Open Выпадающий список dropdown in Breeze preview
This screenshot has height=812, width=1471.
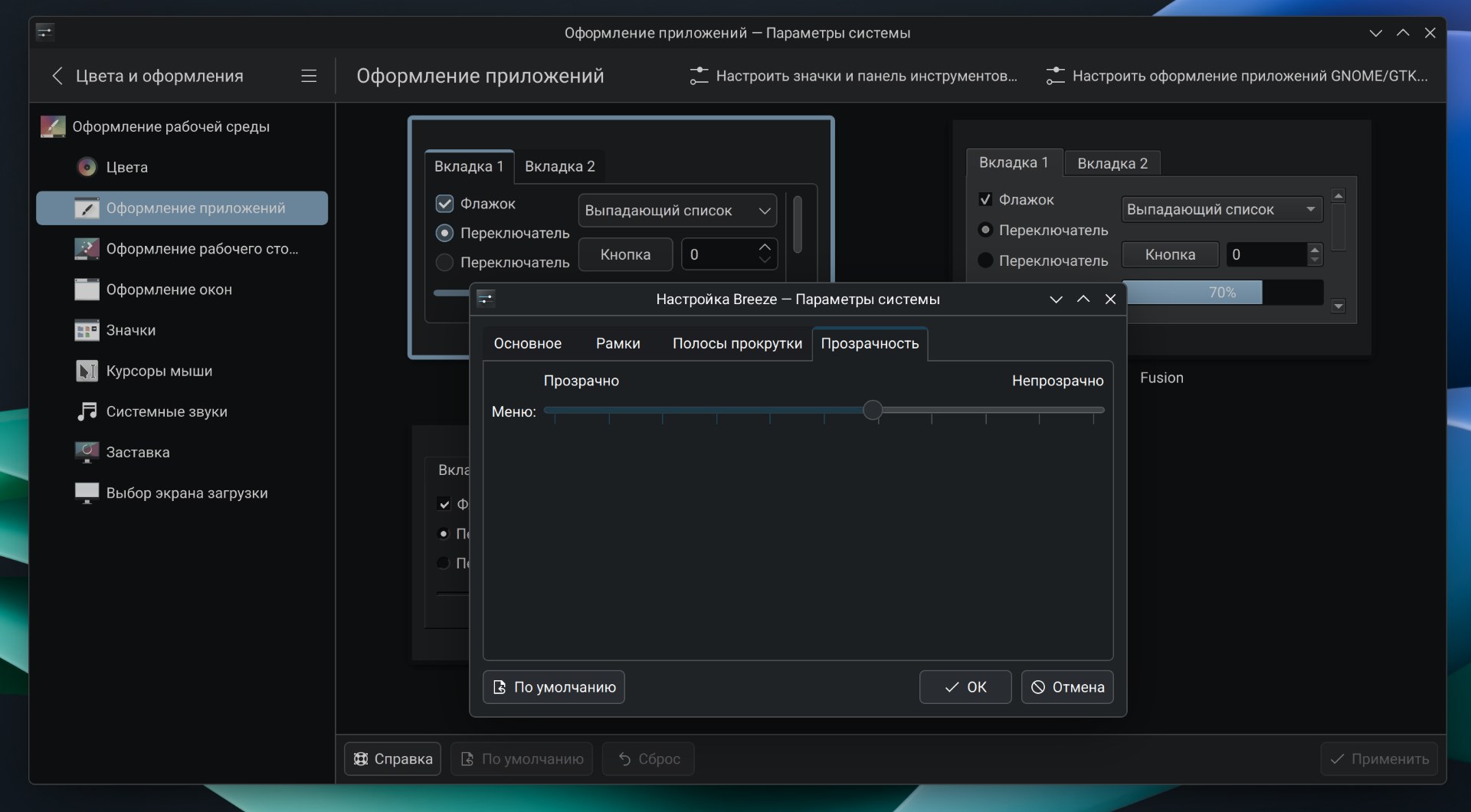click(x=677, y=211)
